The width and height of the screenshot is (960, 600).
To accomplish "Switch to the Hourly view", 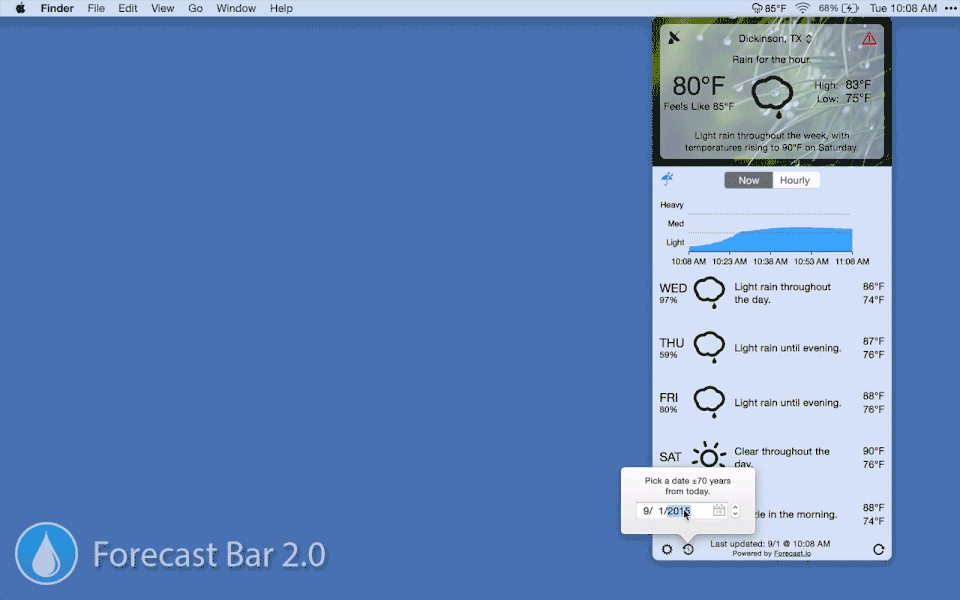I will pyautogui.click(x=795, y=181).
